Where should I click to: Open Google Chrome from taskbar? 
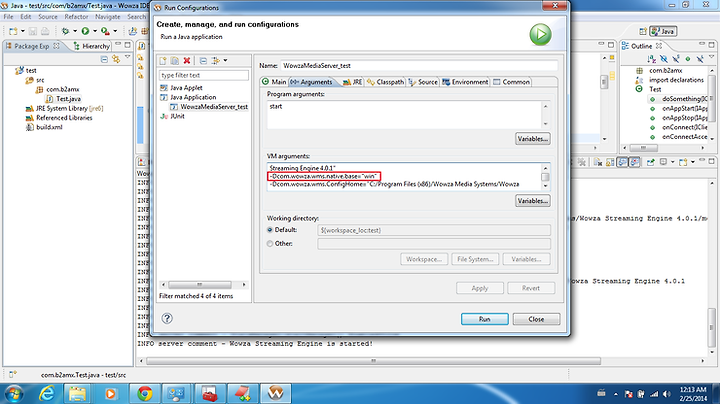click(145, 394)
